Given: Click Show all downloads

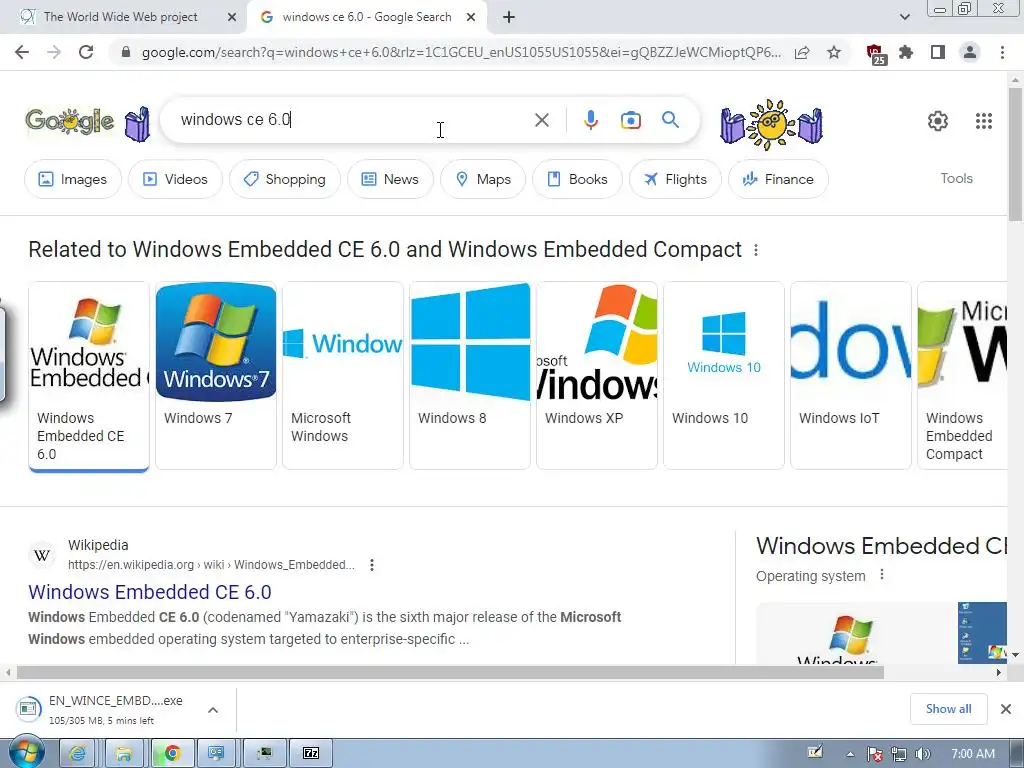Looking at the screenshot, I should coord(948,709).
